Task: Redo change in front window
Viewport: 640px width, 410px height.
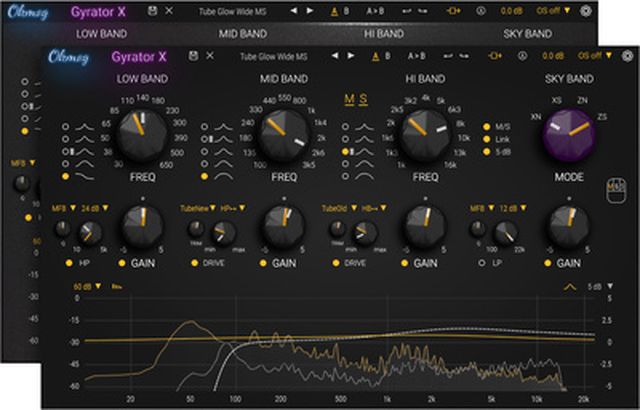Action: pyautogui.click(x=464, y=56)
